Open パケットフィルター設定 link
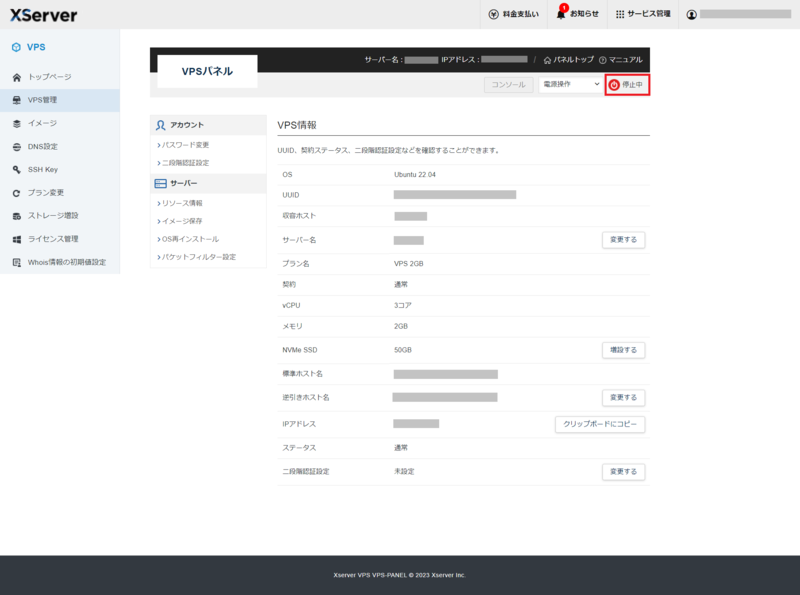Screen dimensions: 800x595 coord(197,257)
